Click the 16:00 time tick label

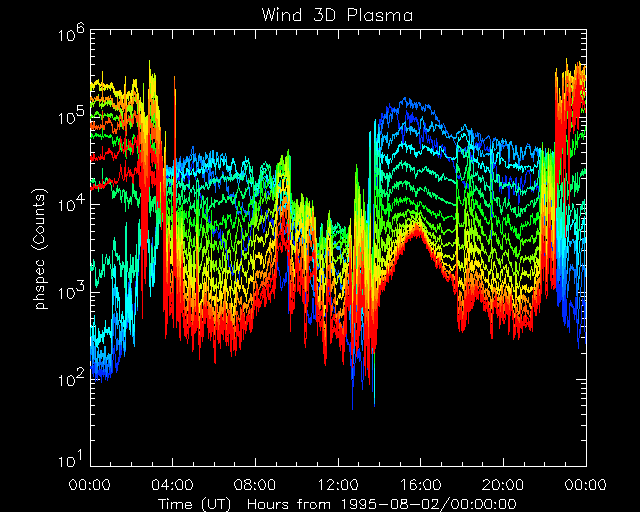(420, 485)
